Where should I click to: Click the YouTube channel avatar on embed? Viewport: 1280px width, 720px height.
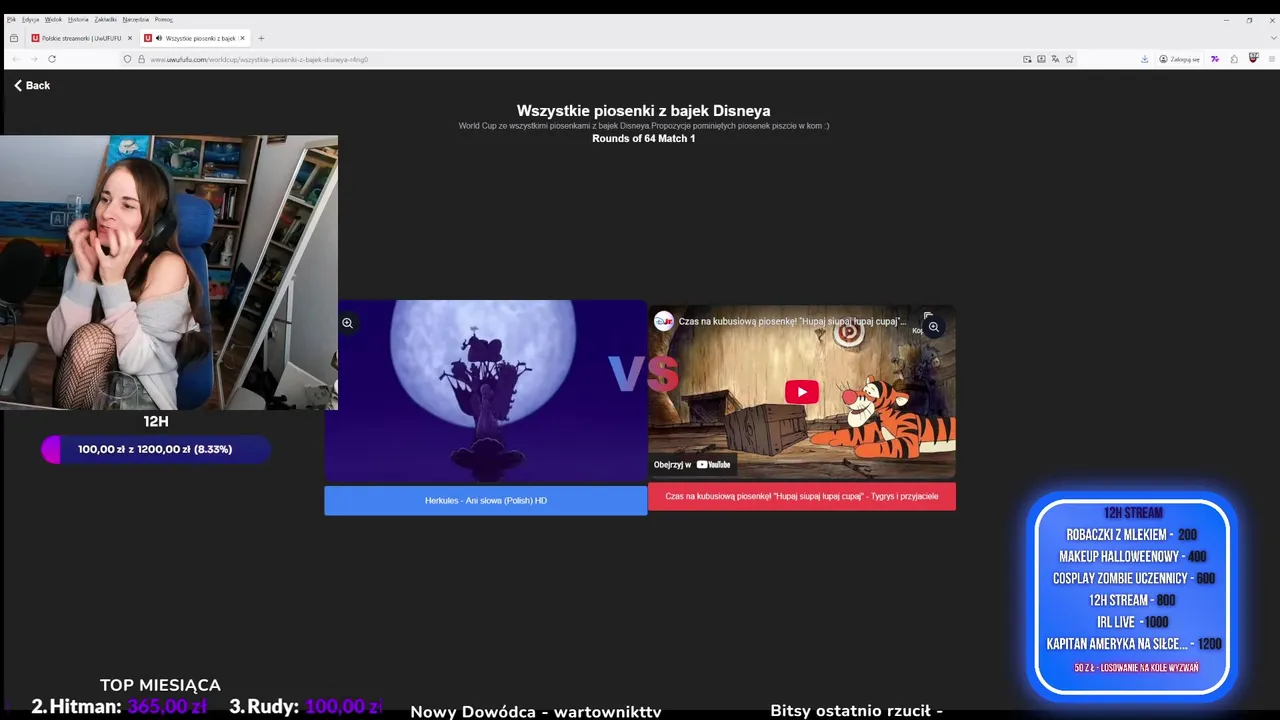pos(664,321)
